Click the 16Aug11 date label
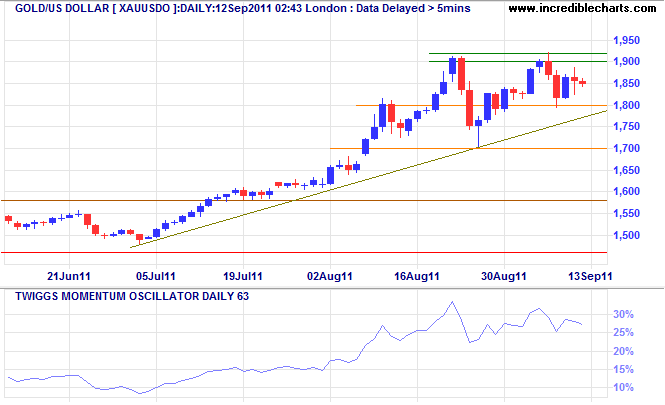The image size is (665, 405). [417, 277]
